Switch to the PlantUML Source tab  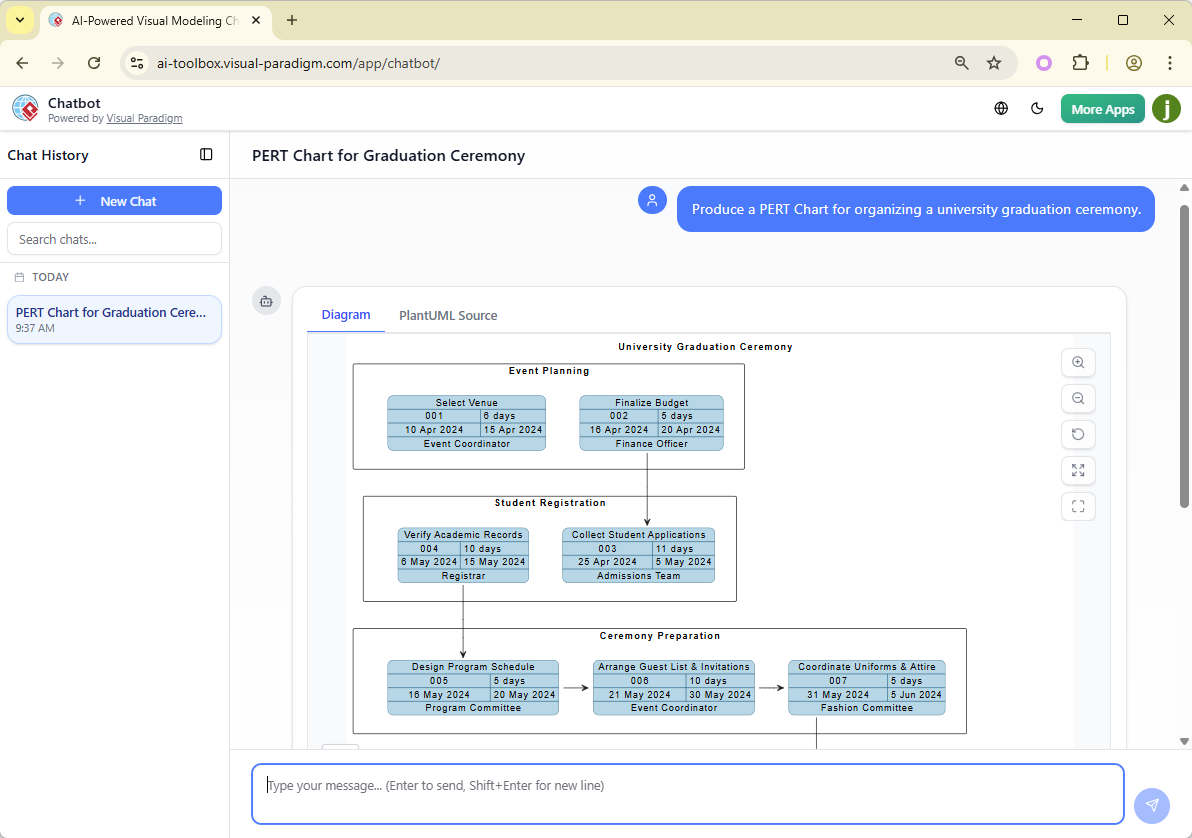(x=448, y=315)
